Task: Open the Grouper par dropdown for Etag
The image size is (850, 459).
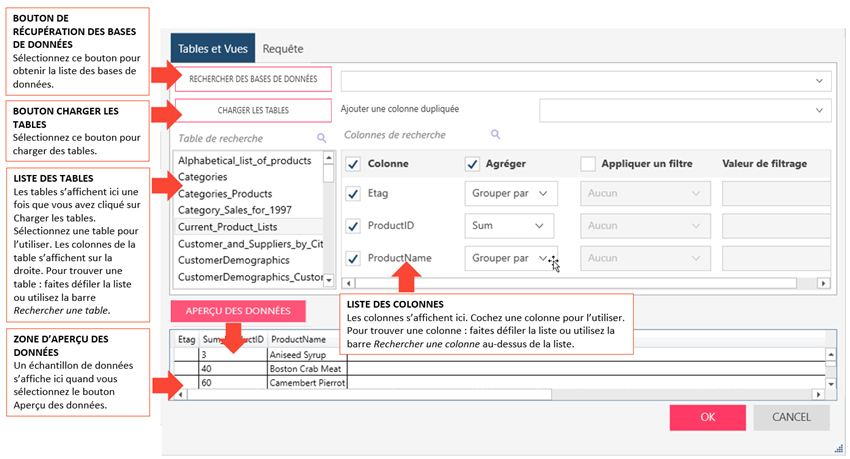Action: click(510, 194)
